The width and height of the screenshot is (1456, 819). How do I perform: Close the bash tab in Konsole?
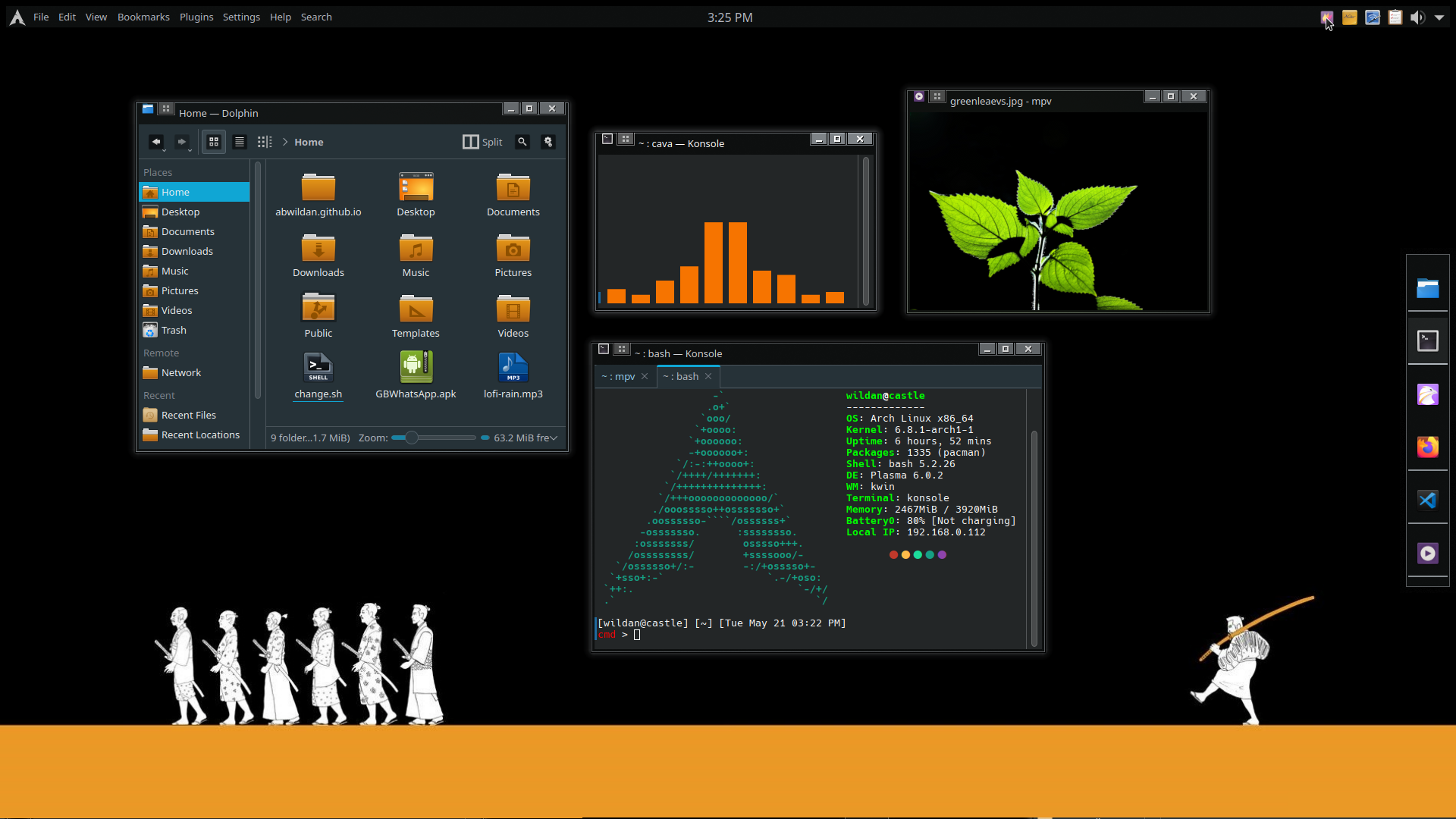point(708,377)
